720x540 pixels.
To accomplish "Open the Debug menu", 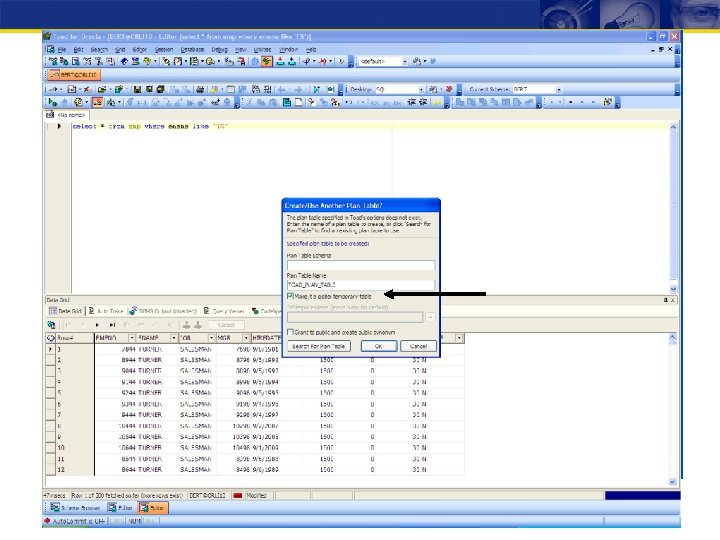I will pos(219,50).
